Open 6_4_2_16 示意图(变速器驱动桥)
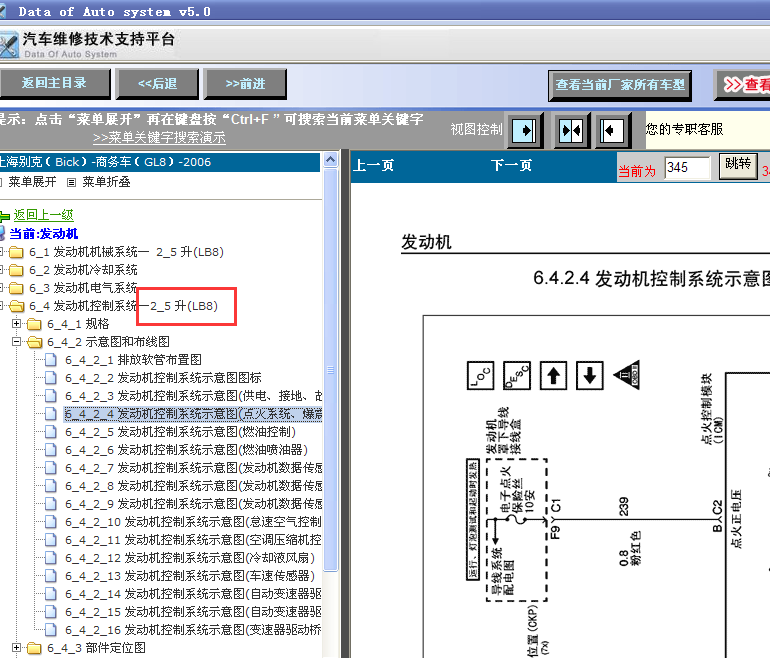The width and height of the screenshot is (770, 658). (193, 630)
